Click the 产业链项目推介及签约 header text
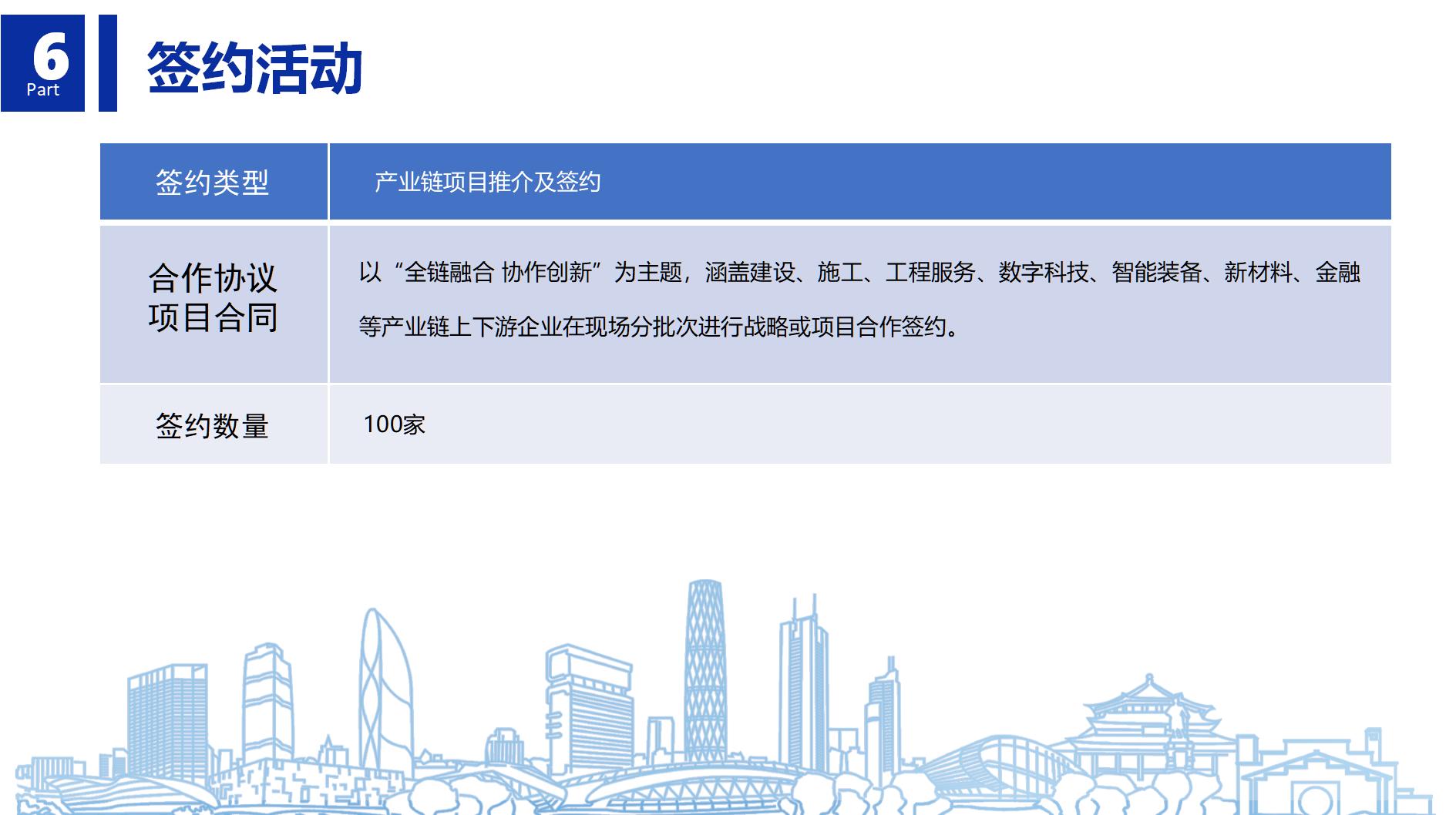 [487, 183]
